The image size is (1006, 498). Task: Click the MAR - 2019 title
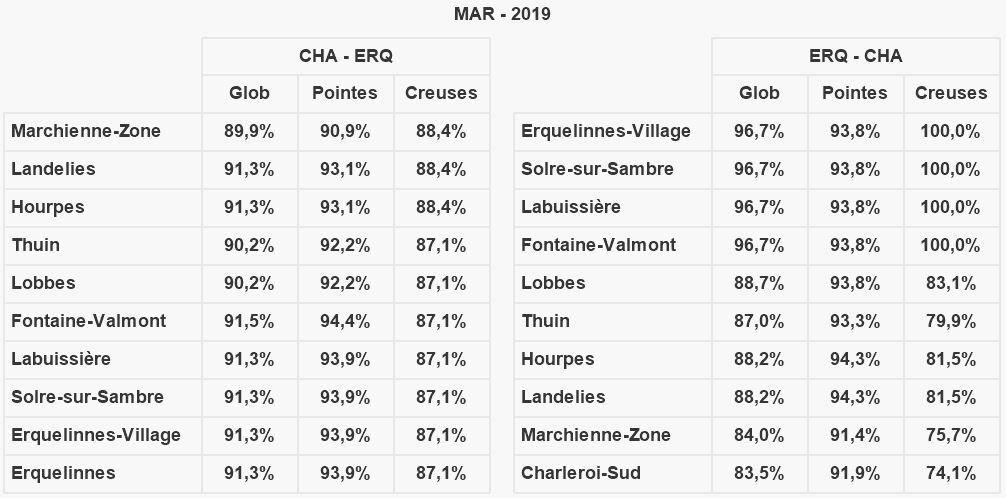coord(502,14)
